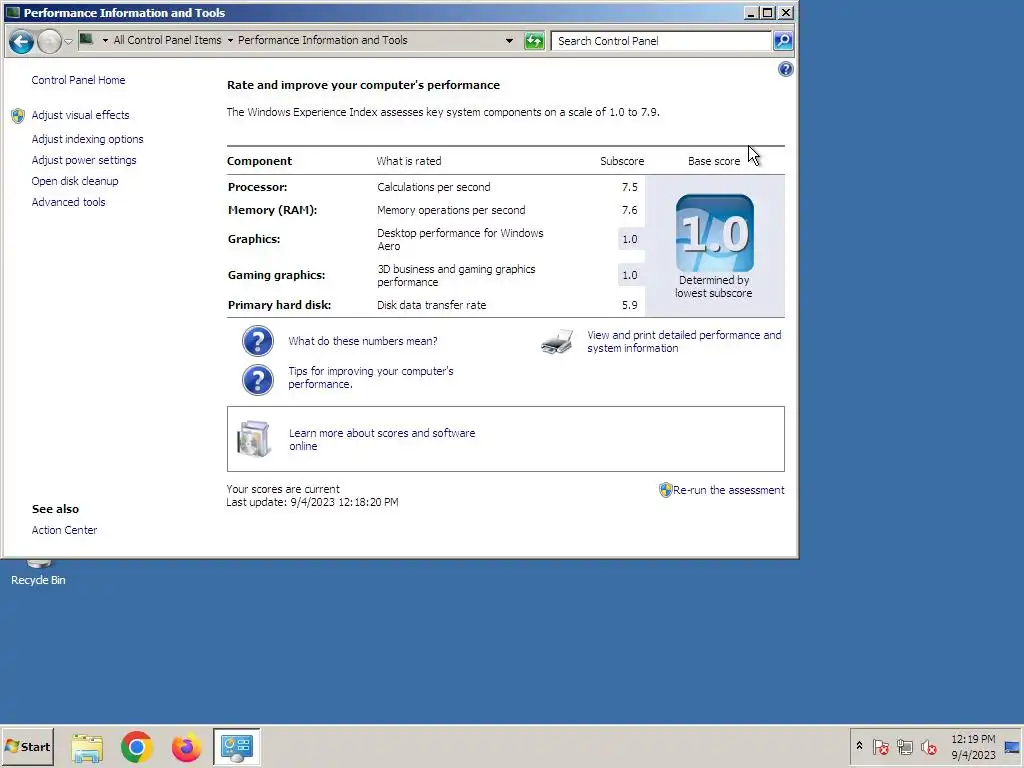Image resolution: width=1024 pixels, height=768 pixels.
Task: Re-run the assessment
Action: pyautogui.click(x=729, y=490)
